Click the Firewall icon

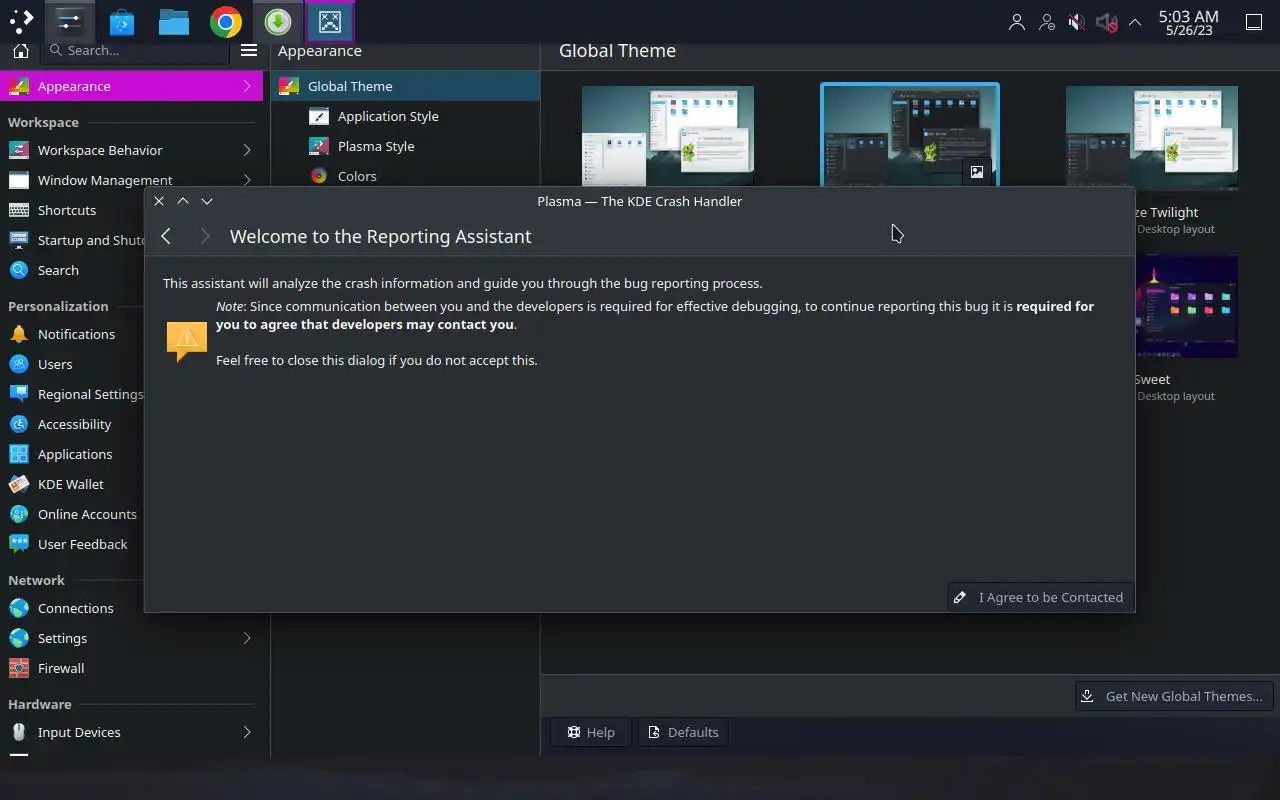click(18, 668)
